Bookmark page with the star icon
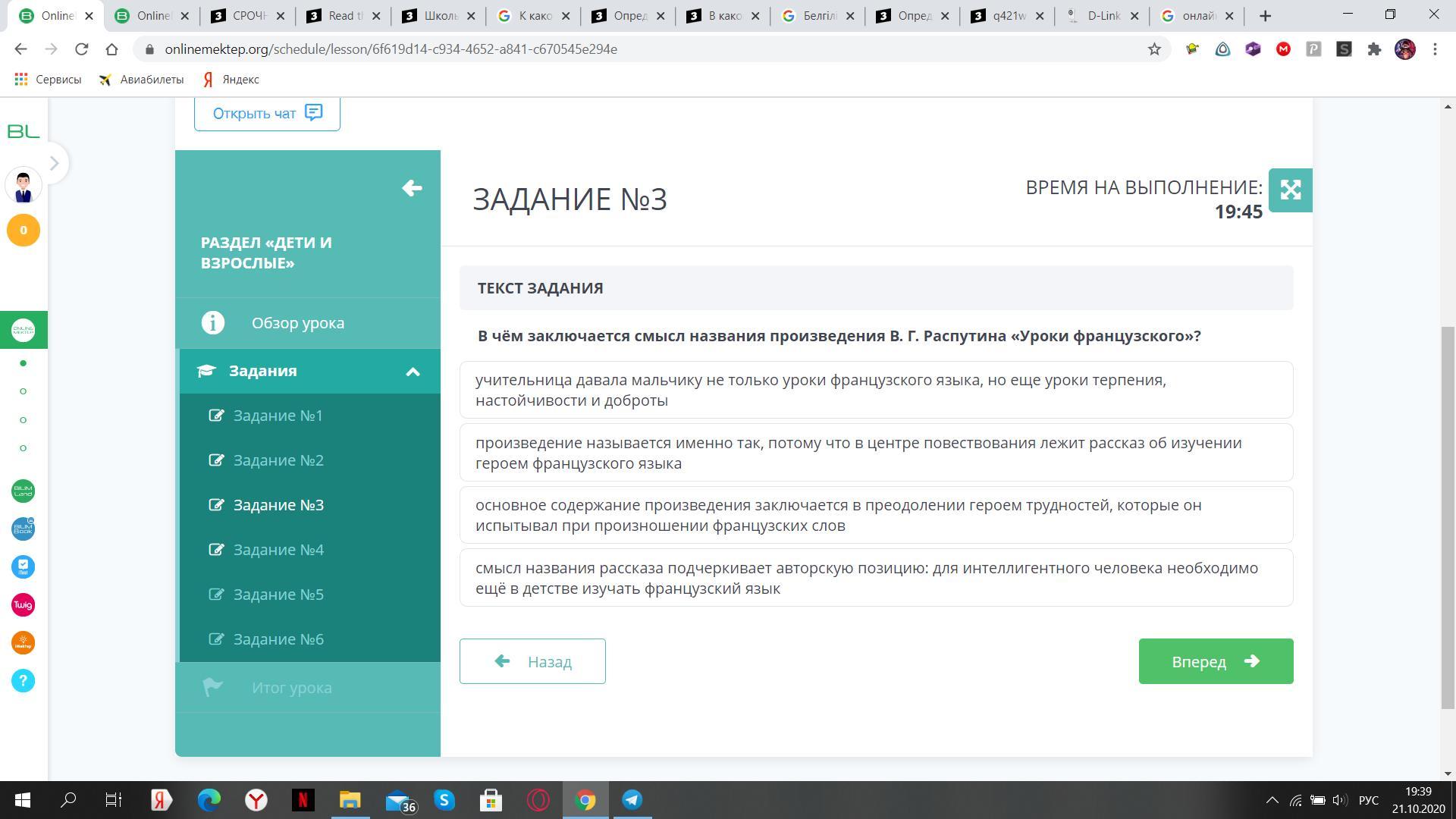Screen dimensions: 1456x819 click(1154, 49)
